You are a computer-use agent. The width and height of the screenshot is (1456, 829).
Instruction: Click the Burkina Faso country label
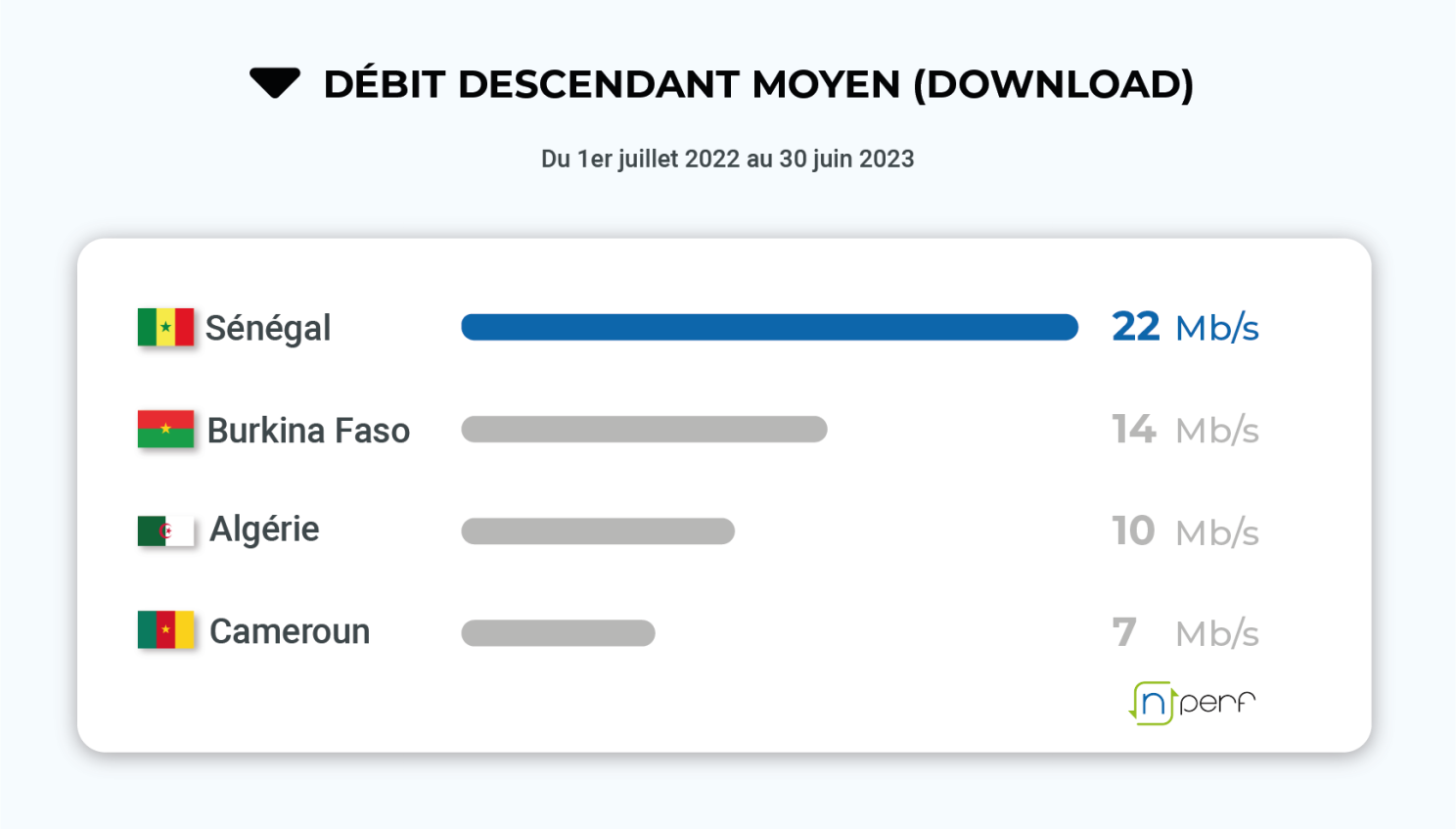[308, 431]
